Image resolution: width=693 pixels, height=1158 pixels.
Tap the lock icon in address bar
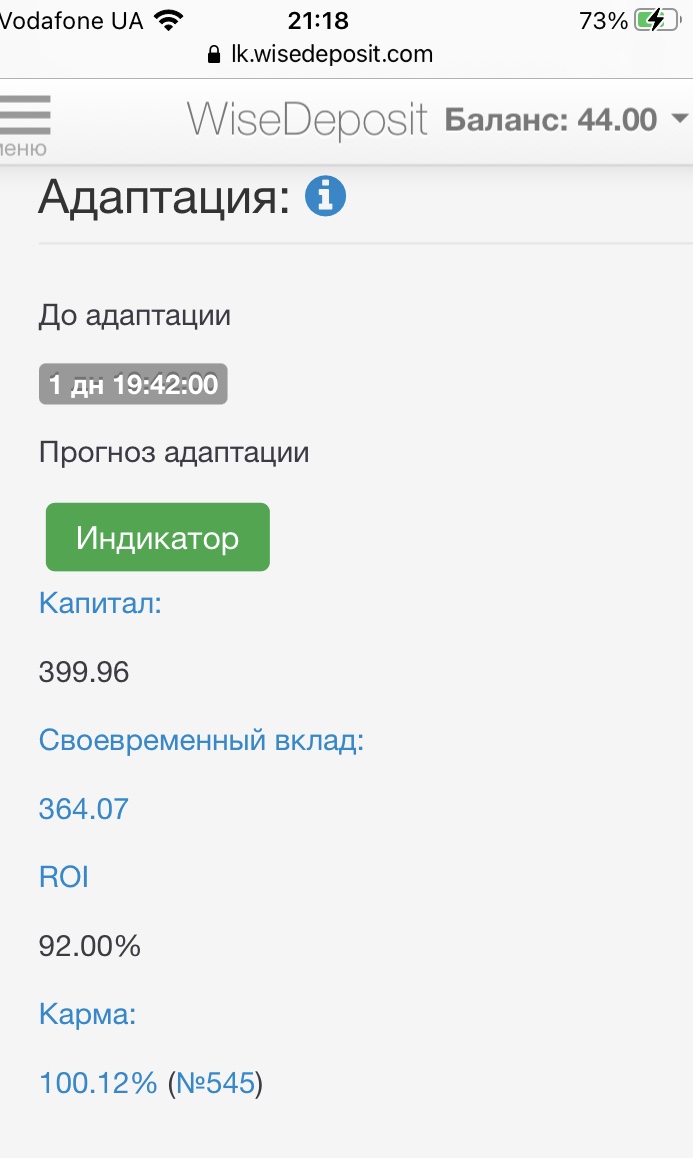point(213,54)
